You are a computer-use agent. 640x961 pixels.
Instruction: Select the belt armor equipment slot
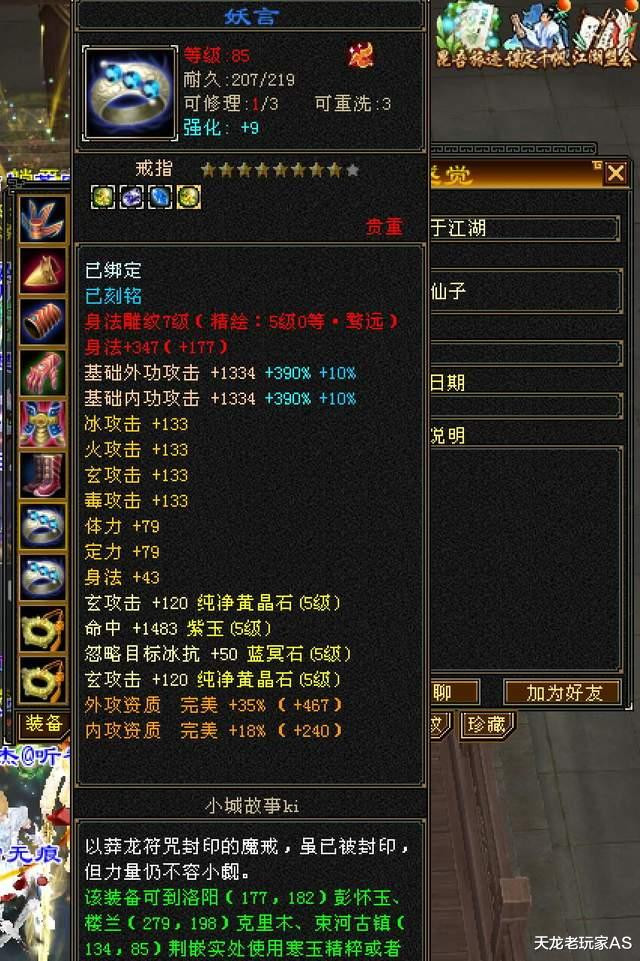pos(42,424)
